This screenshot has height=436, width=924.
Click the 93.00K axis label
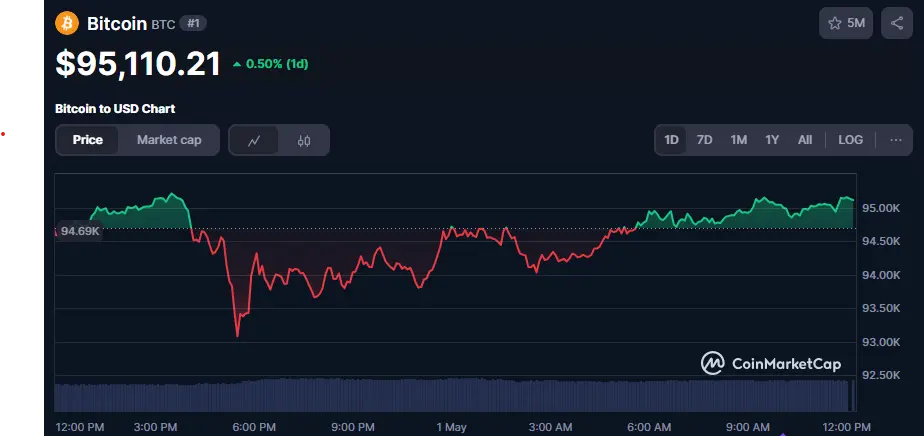882,342
